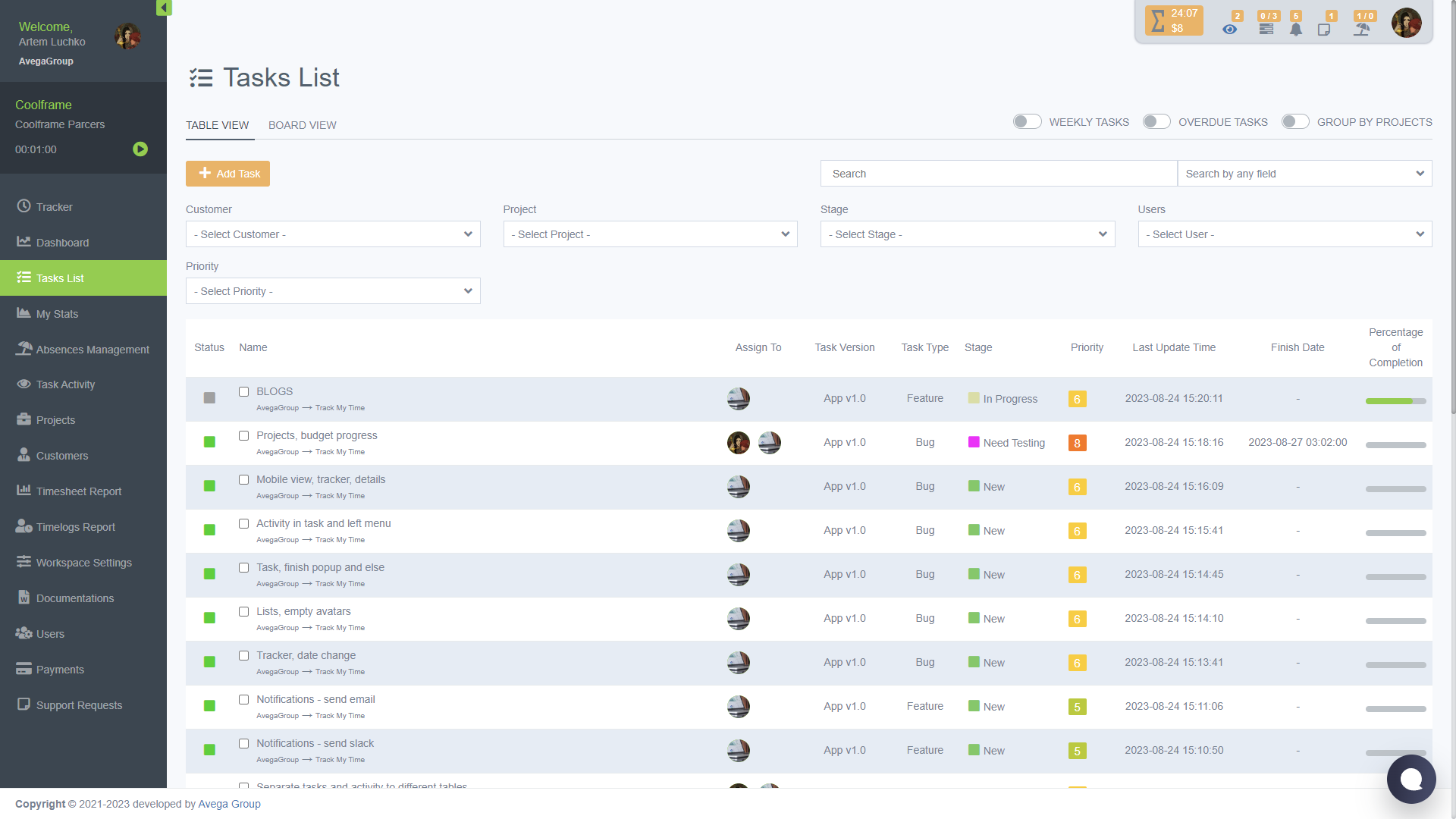Open Timesheet Report in sidebar menu
The width and height of the screenshot is (1456, 819).
[x=78, y=491]
